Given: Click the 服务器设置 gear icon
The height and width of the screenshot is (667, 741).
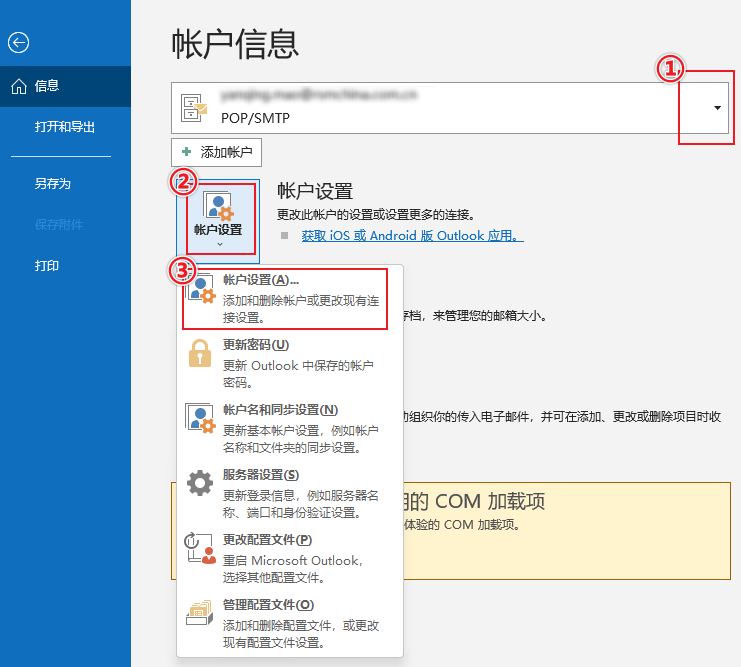Looking at the screenshot, I should [201, 483].
